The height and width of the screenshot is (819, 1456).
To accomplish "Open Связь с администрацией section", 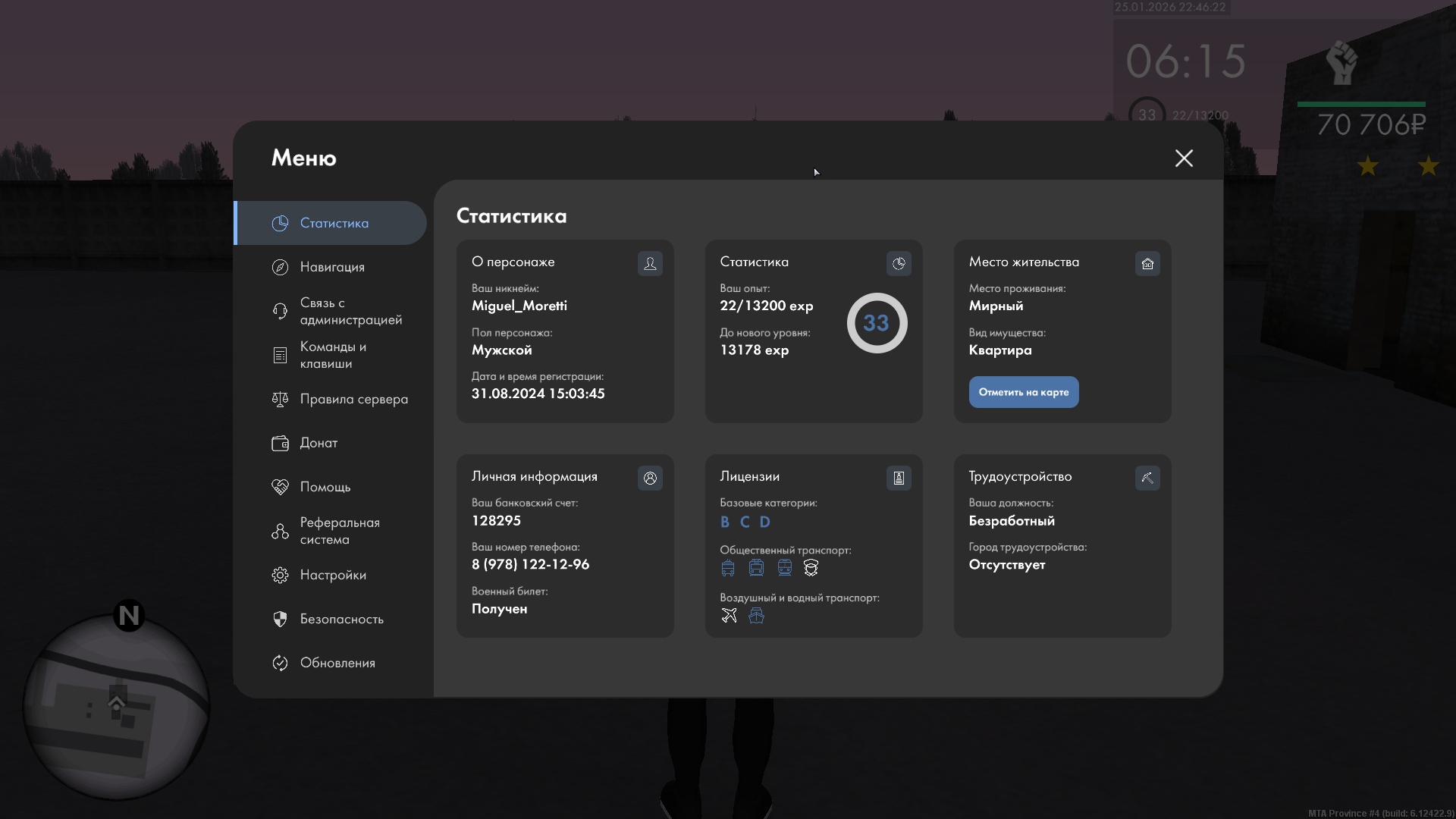I will pos(350,311).
